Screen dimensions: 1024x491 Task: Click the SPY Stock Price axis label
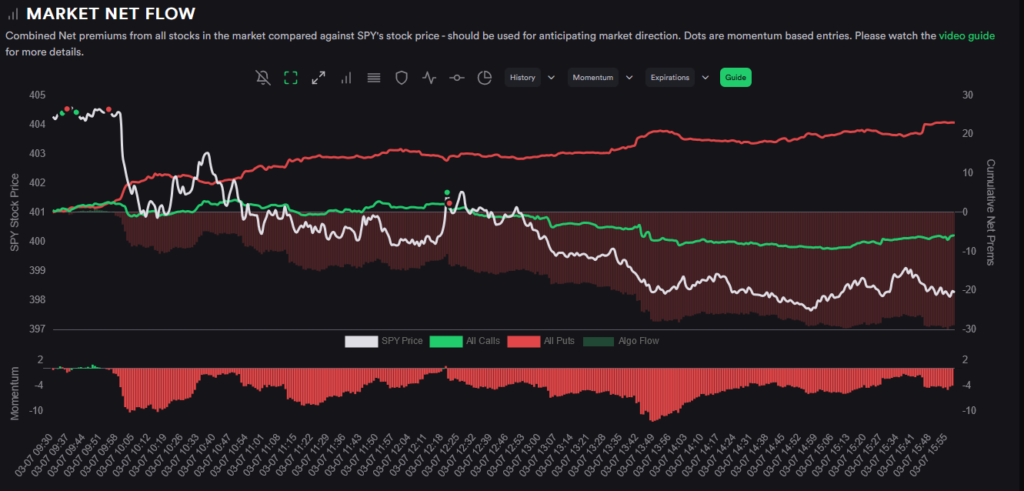[x=14, y=212]
